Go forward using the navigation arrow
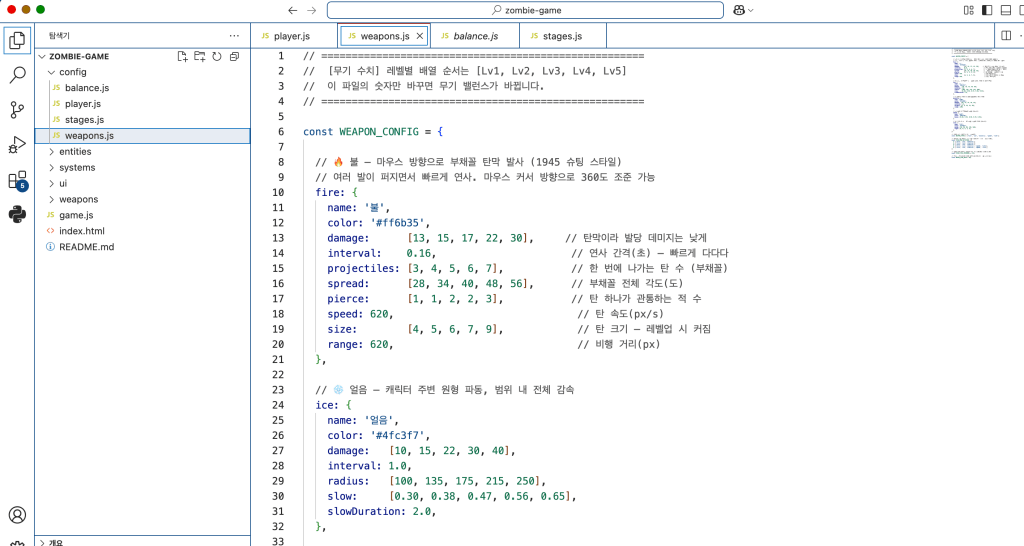This screenshot has height=546, width=1024. (x=312, y=10)
